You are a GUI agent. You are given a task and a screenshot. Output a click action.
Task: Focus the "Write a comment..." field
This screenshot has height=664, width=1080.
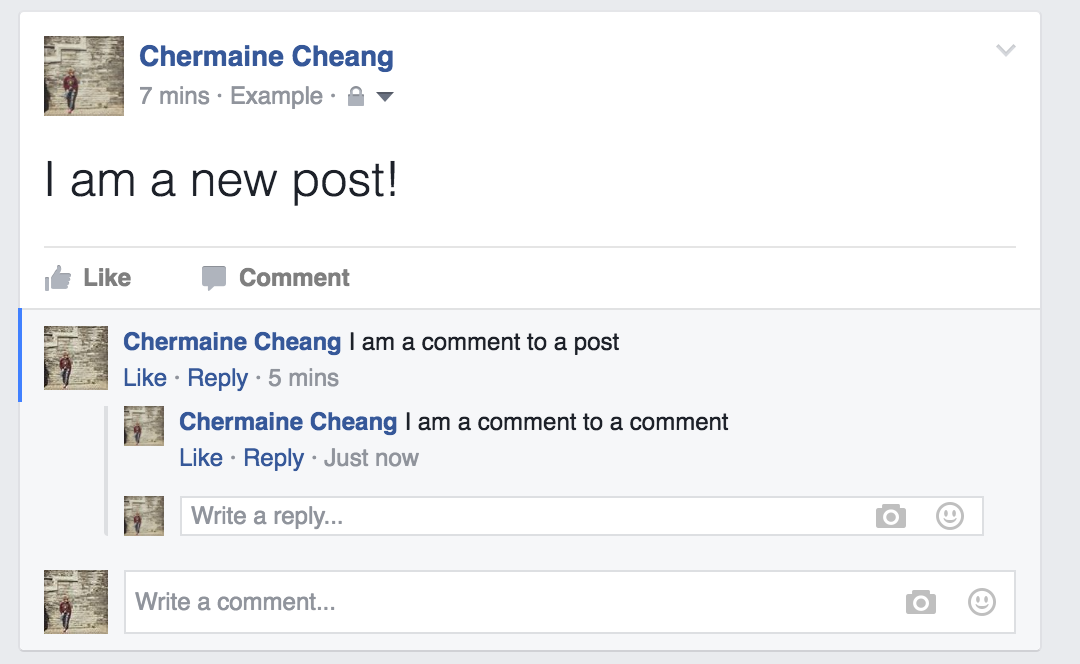pos(510,602)
